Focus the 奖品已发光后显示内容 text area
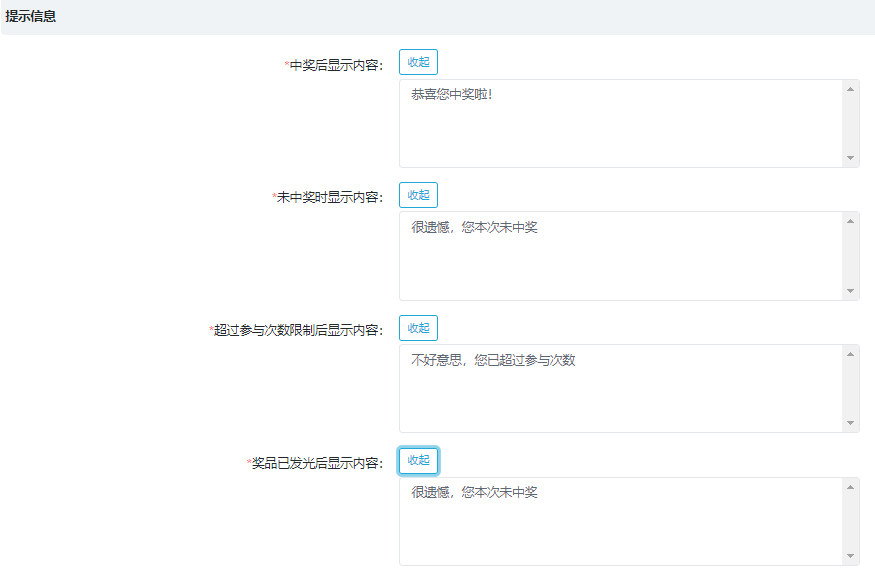This screenshot has width=875, height=578. 620,521
